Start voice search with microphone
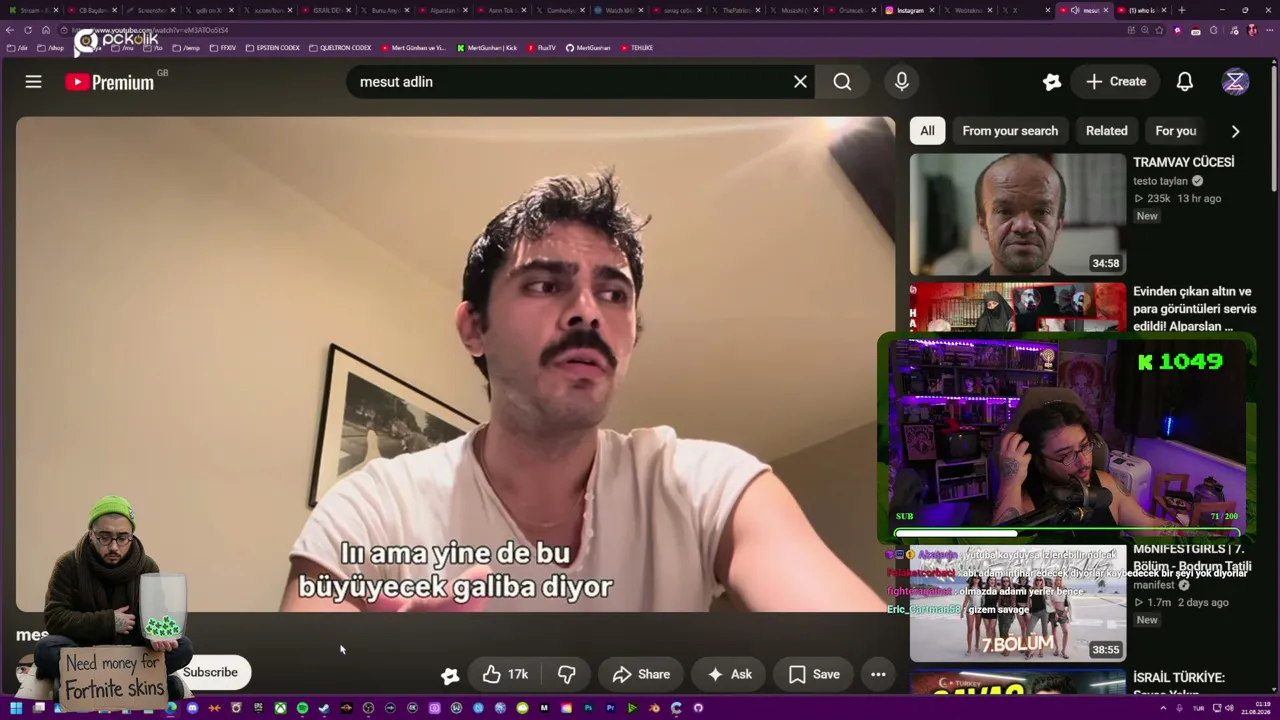Screen dimensions: 1280x720 click(x=902, y=82)
